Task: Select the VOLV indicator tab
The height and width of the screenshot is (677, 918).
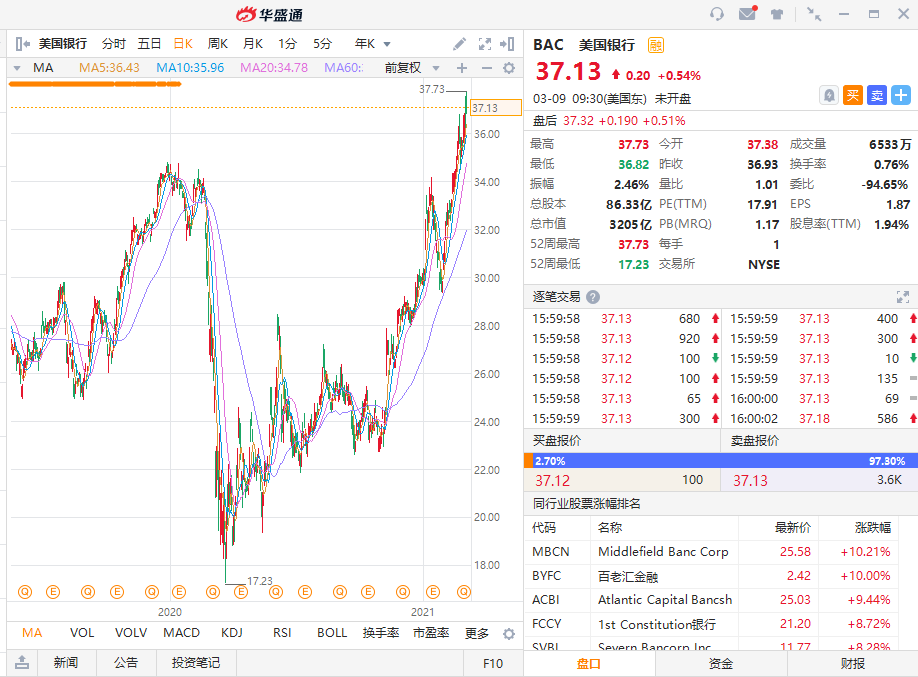Action: click(131, 633)
